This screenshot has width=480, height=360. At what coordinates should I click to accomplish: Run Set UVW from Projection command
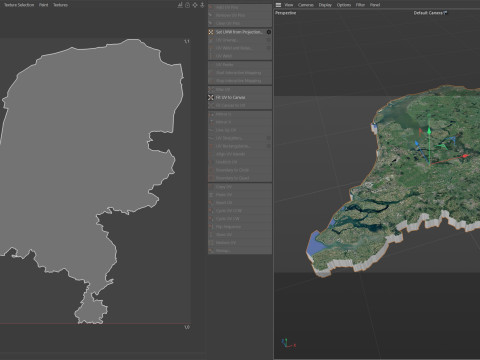239,32
